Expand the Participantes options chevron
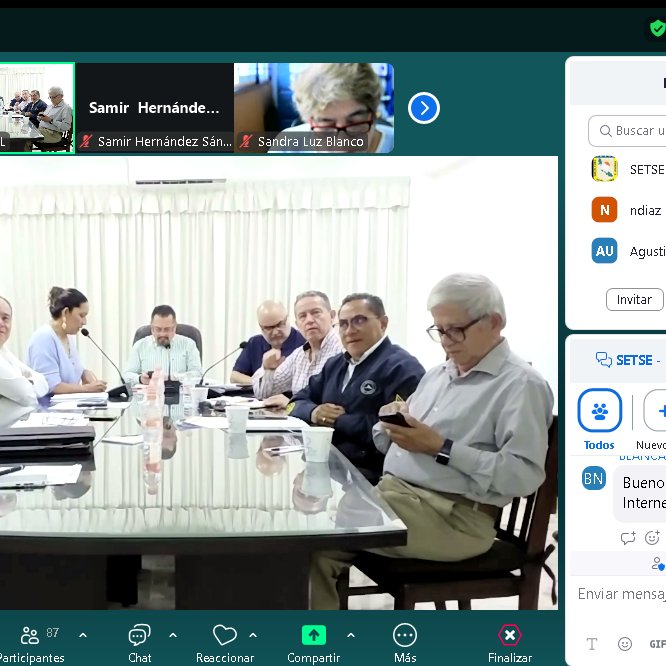This screenshot has width=666, height=666. coord(83,635)
